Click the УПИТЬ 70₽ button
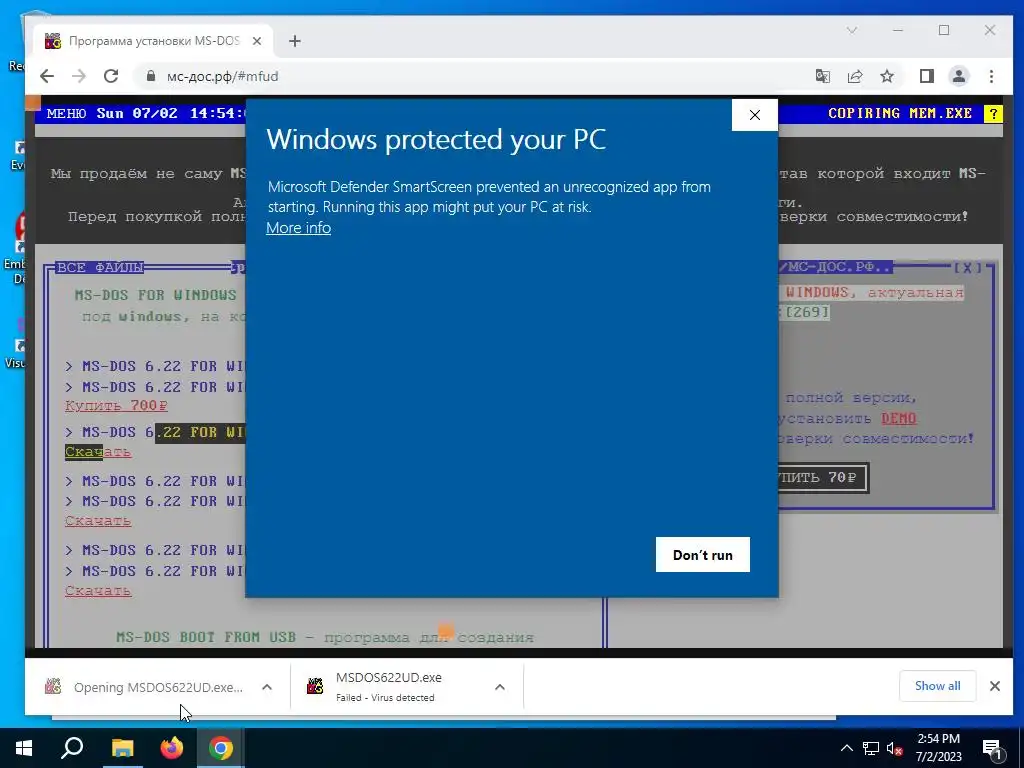 tap(823, 478)
